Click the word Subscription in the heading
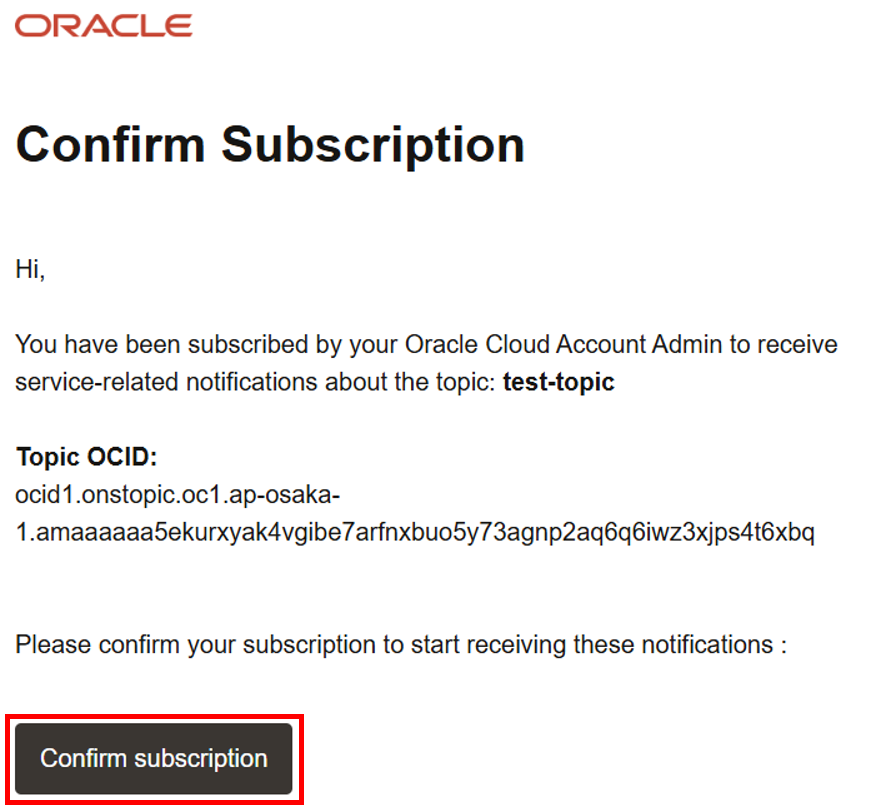 pos(373,145)
